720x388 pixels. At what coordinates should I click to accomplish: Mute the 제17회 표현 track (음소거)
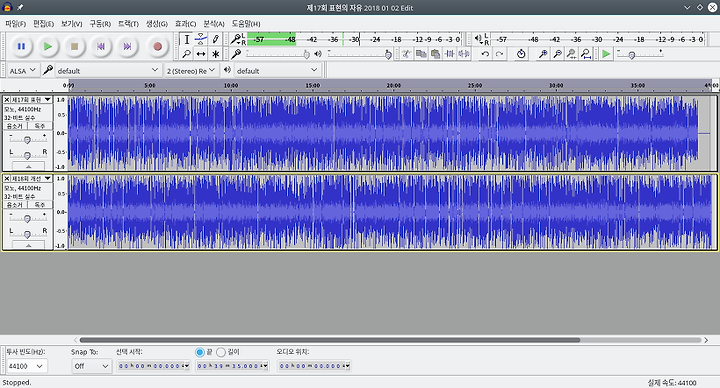tap(15, 125)
